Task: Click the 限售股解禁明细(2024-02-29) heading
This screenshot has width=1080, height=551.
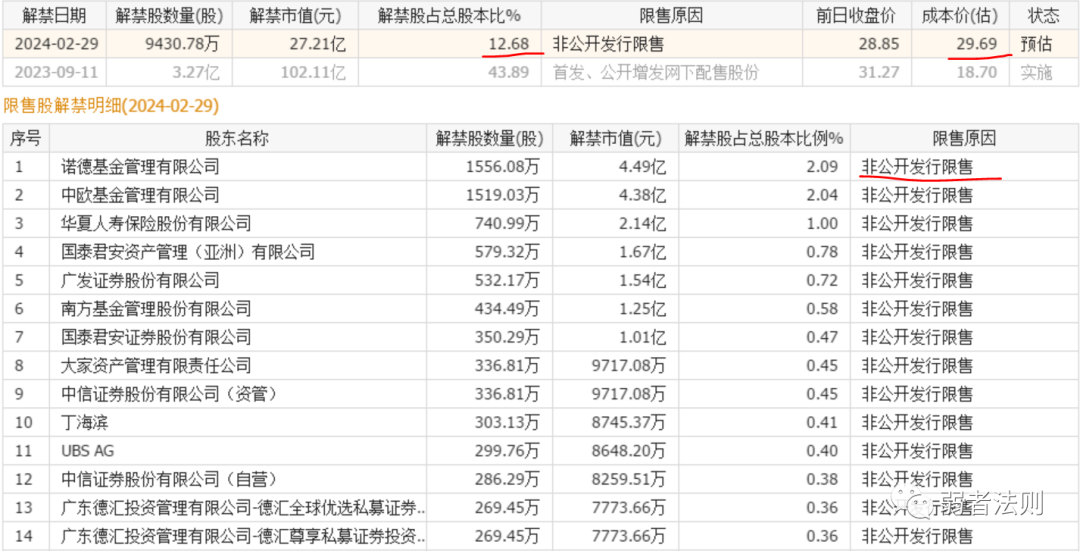Action: pyautogui.click(x=112, y=105)
